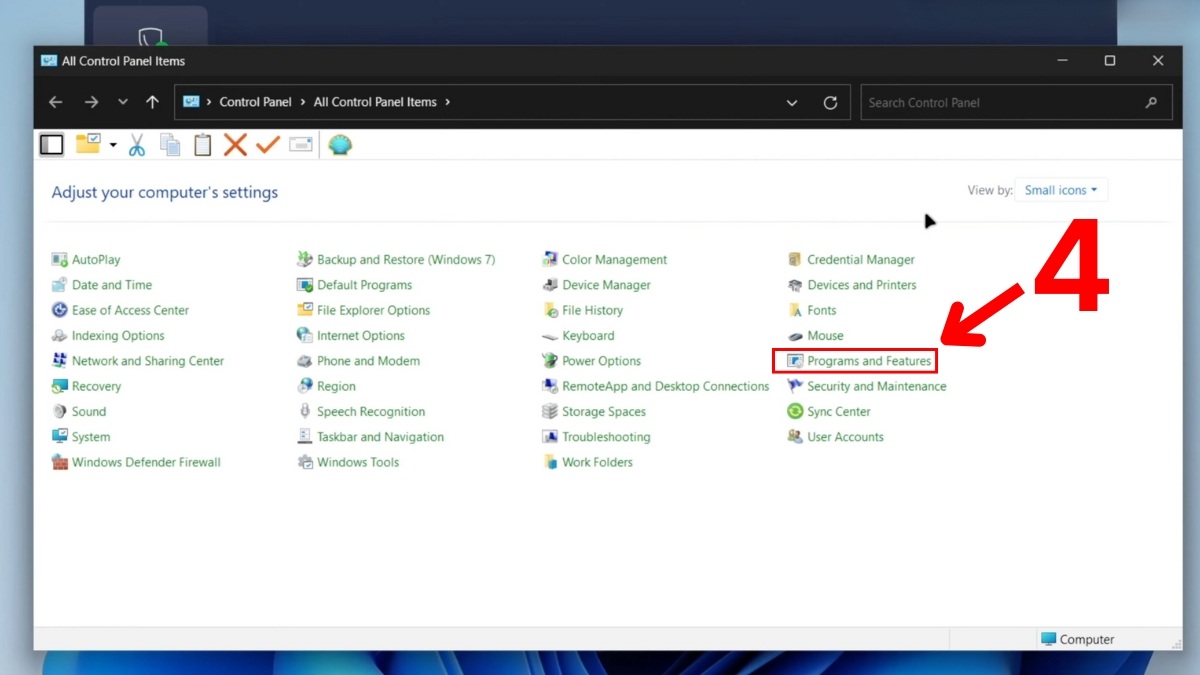Click the email envelope toolbar icon
Viewport: 1200px width, 675px height.
pos(301,145)
